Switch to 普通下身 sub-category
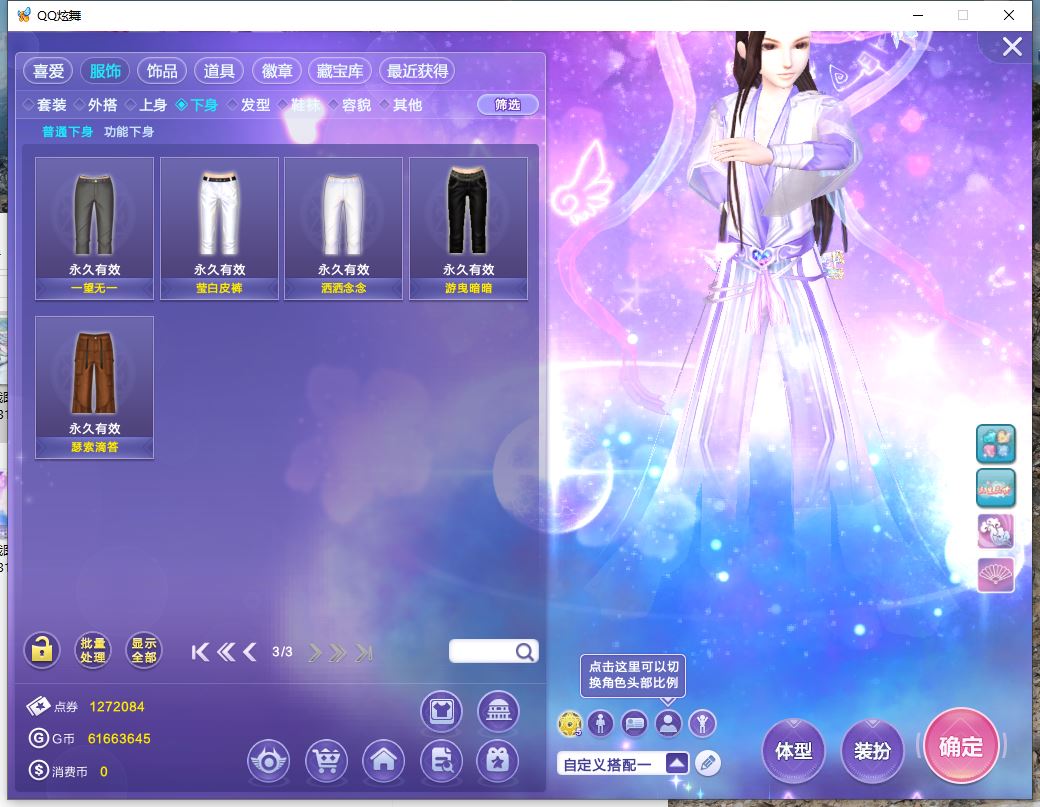 (x=67, y=132)
